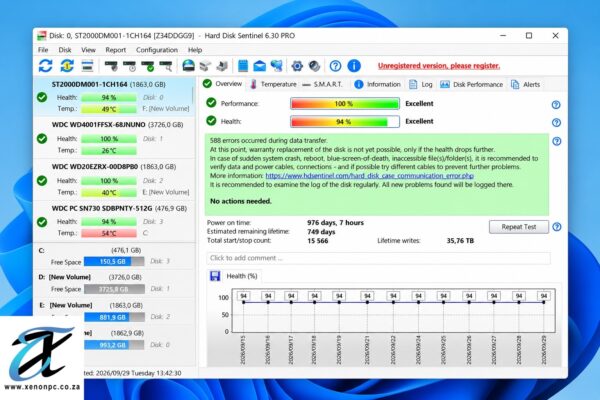Viewport: 600px width, 400px height.
Task: Toggle the disk list panel icon in the toolbar
Action: [88, 66]
